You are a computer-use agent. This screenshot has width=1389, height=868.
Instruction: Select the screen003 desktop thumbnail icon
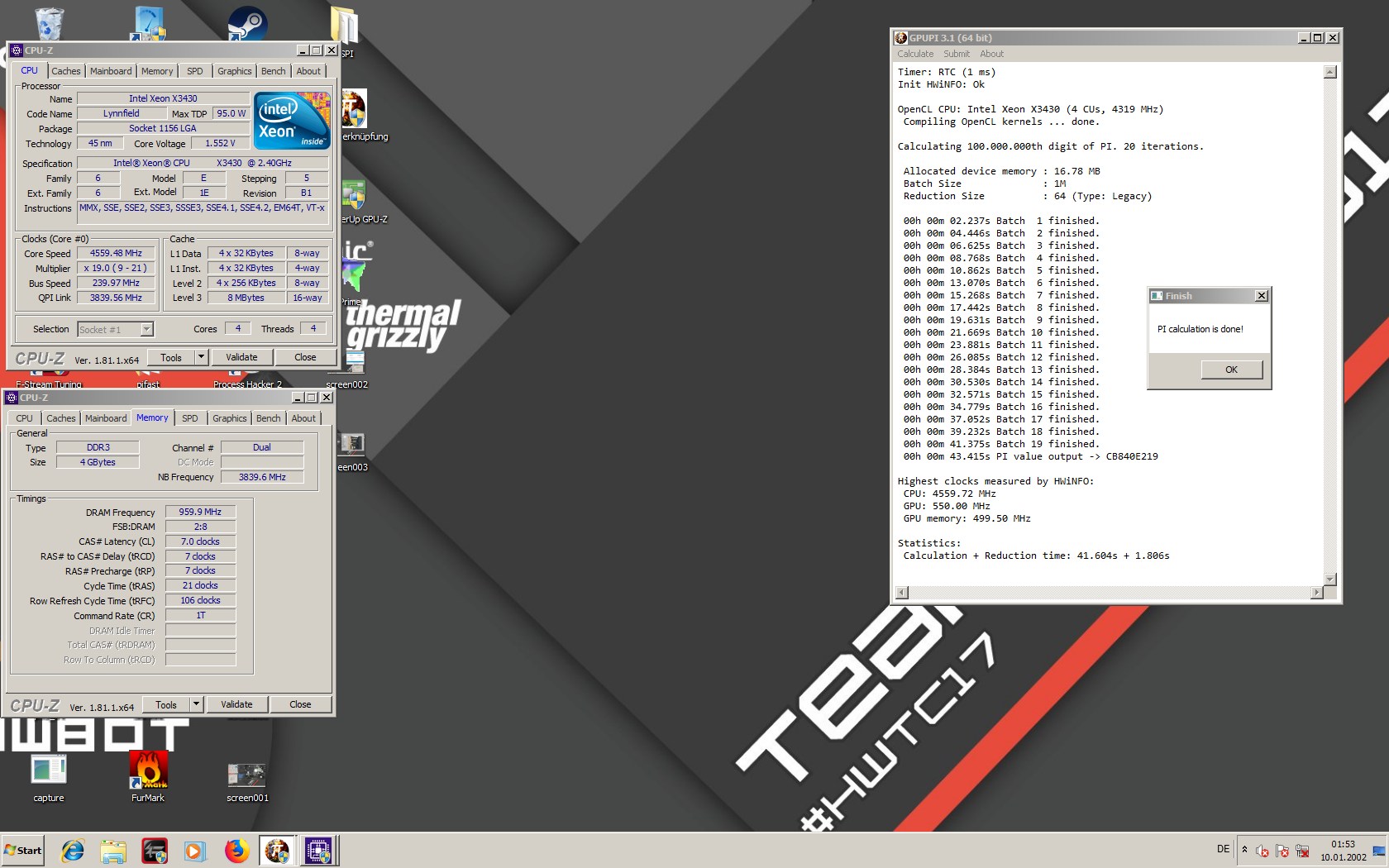(353, 444)
